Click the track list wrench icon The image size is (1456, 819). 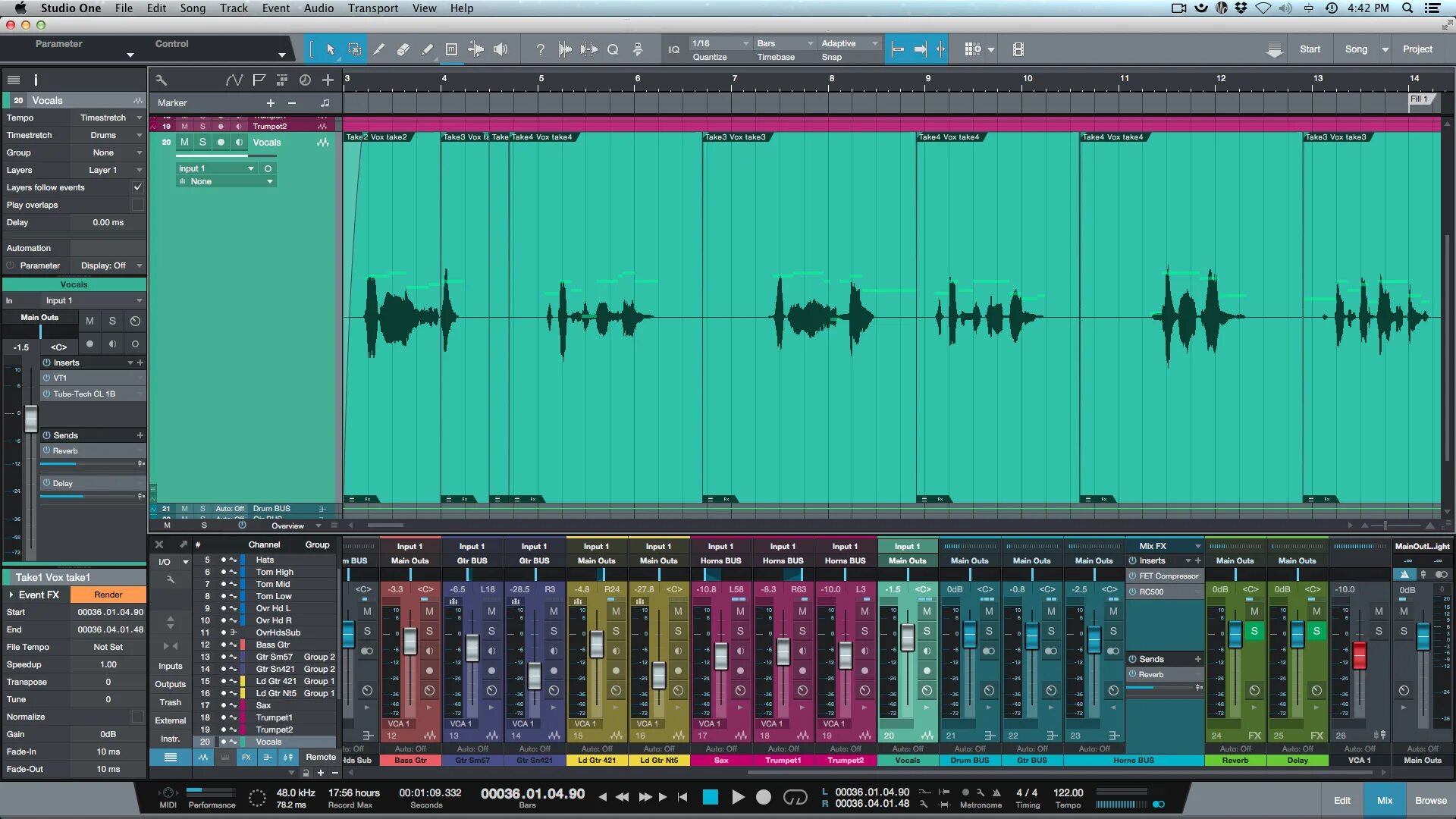(x=161, y=80)
